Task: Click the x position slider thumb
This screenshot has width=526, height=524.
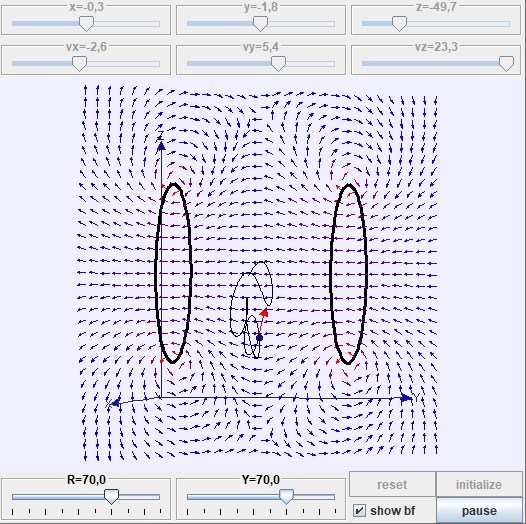Action: pos(86,24)
